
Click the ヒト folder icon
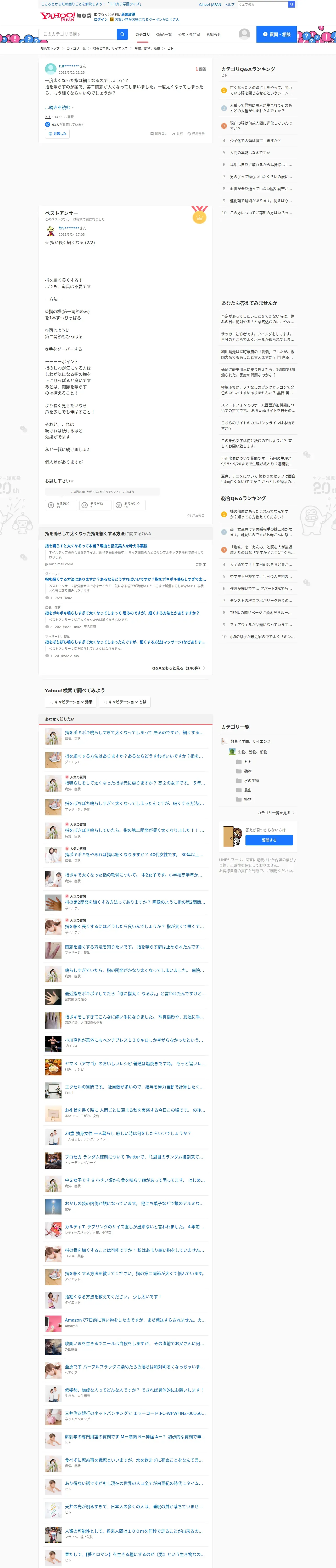238,762
